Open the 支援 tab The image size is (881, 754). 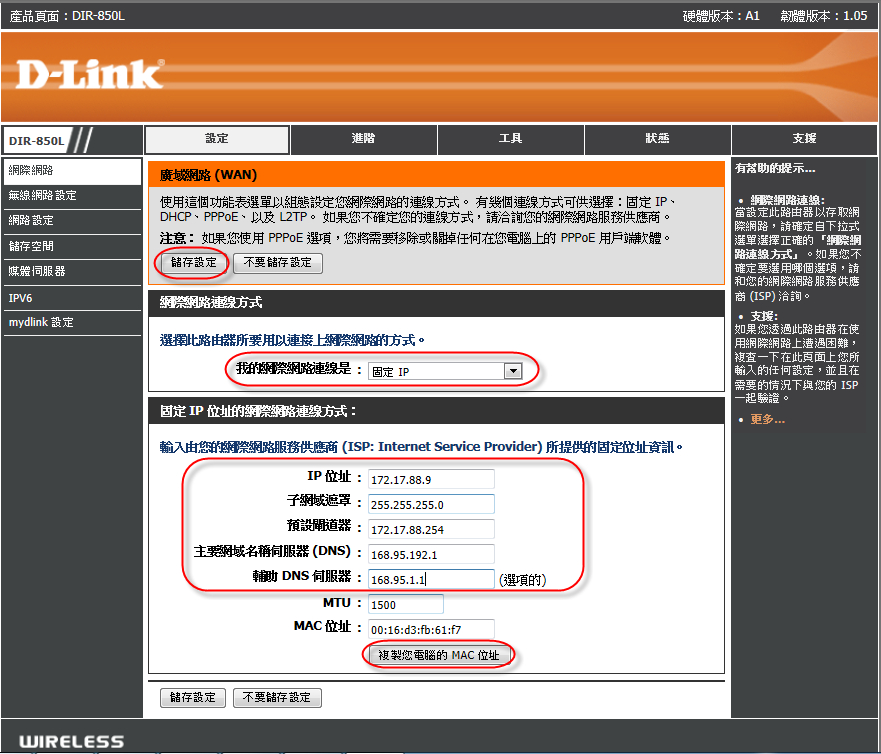point(804,139)
